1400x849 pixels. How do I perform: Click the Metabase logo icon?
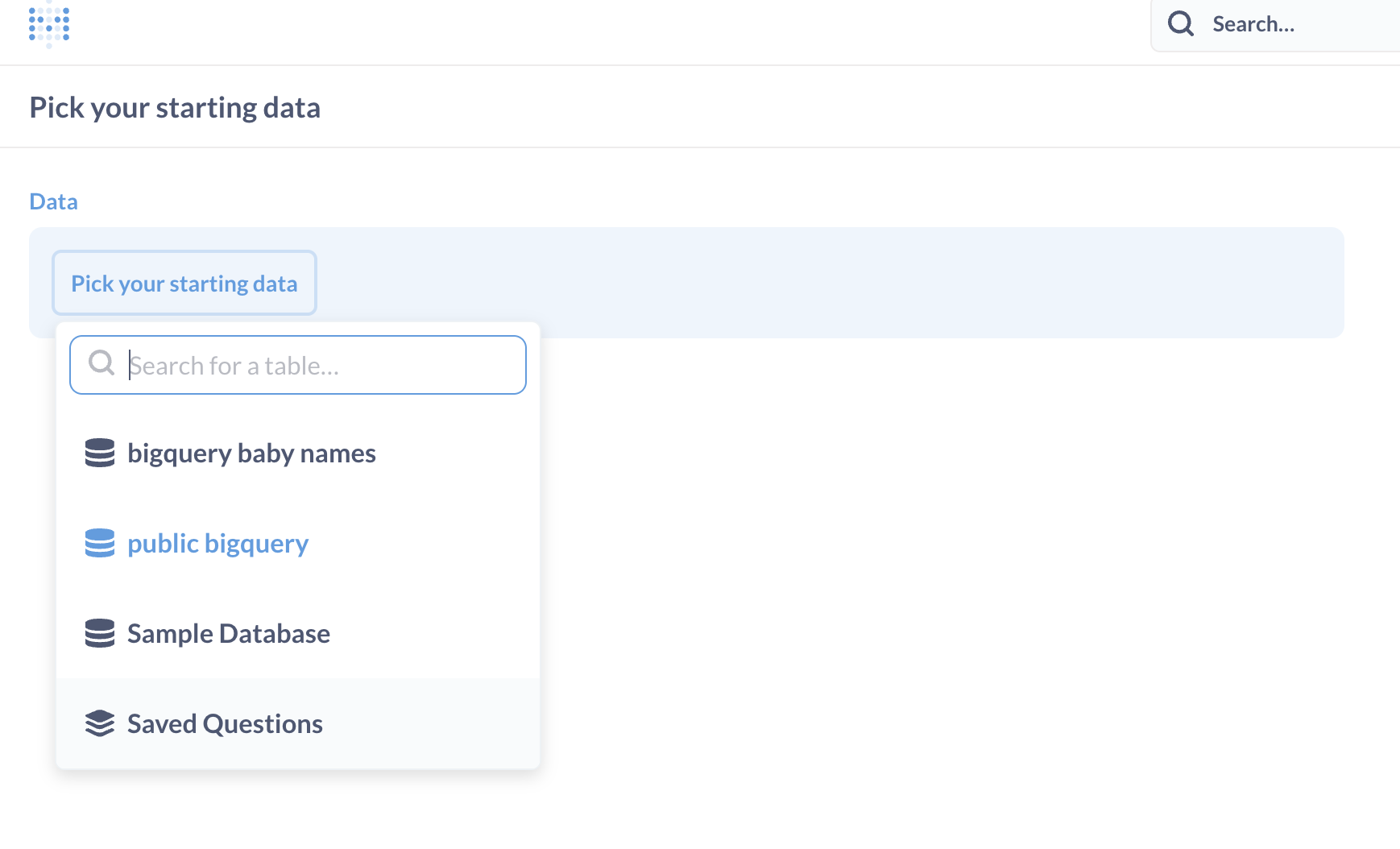coord(48,24)
